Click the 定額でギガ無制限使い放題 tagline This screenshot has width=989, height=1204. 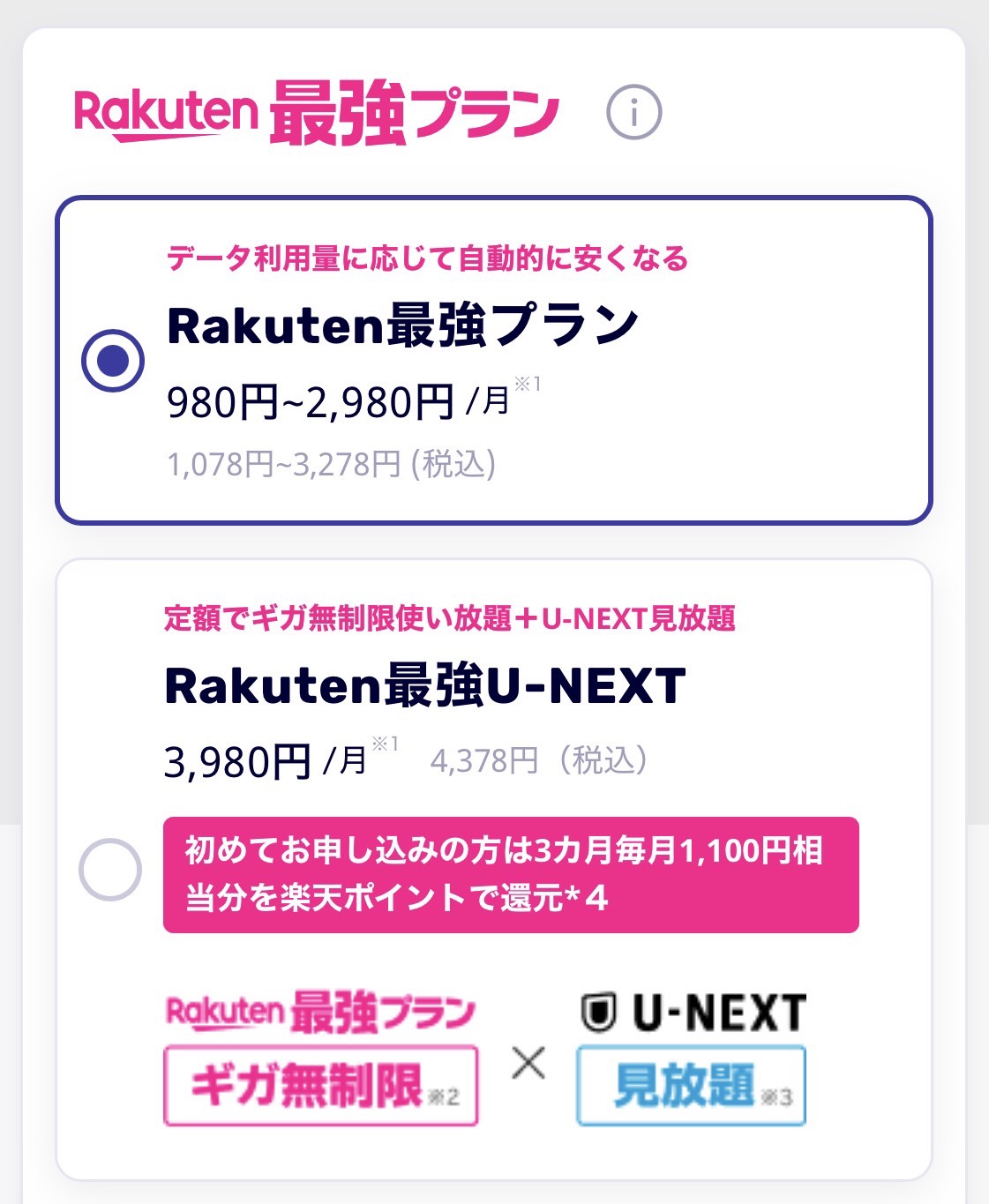tap(449, 618)
